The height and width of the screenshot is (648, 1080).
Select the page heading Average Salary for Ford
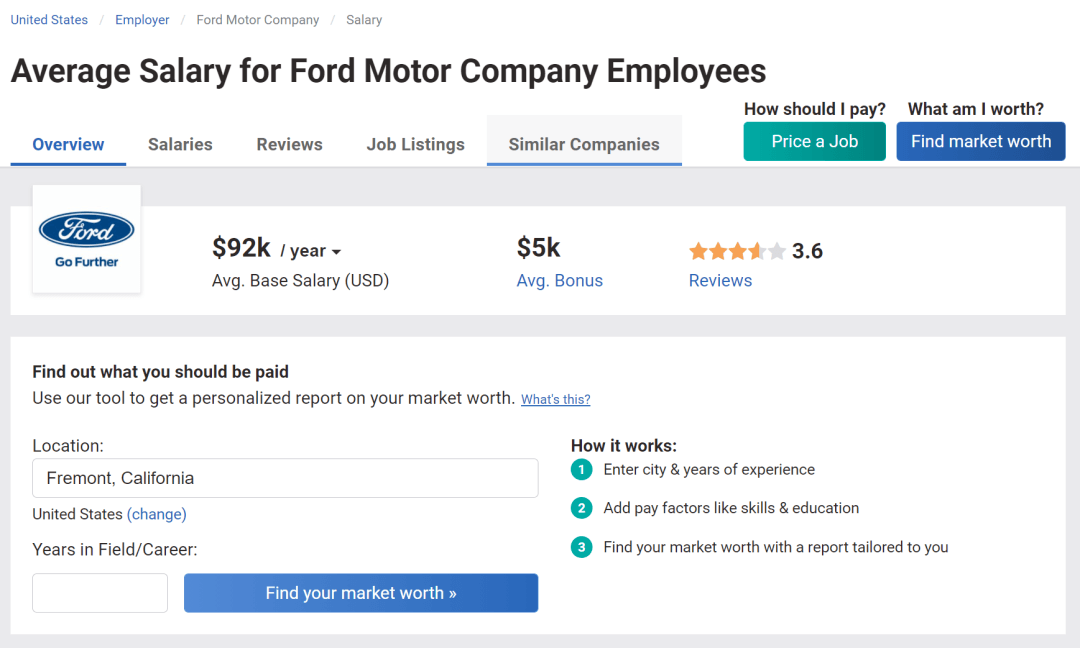[x=388, y=71]
